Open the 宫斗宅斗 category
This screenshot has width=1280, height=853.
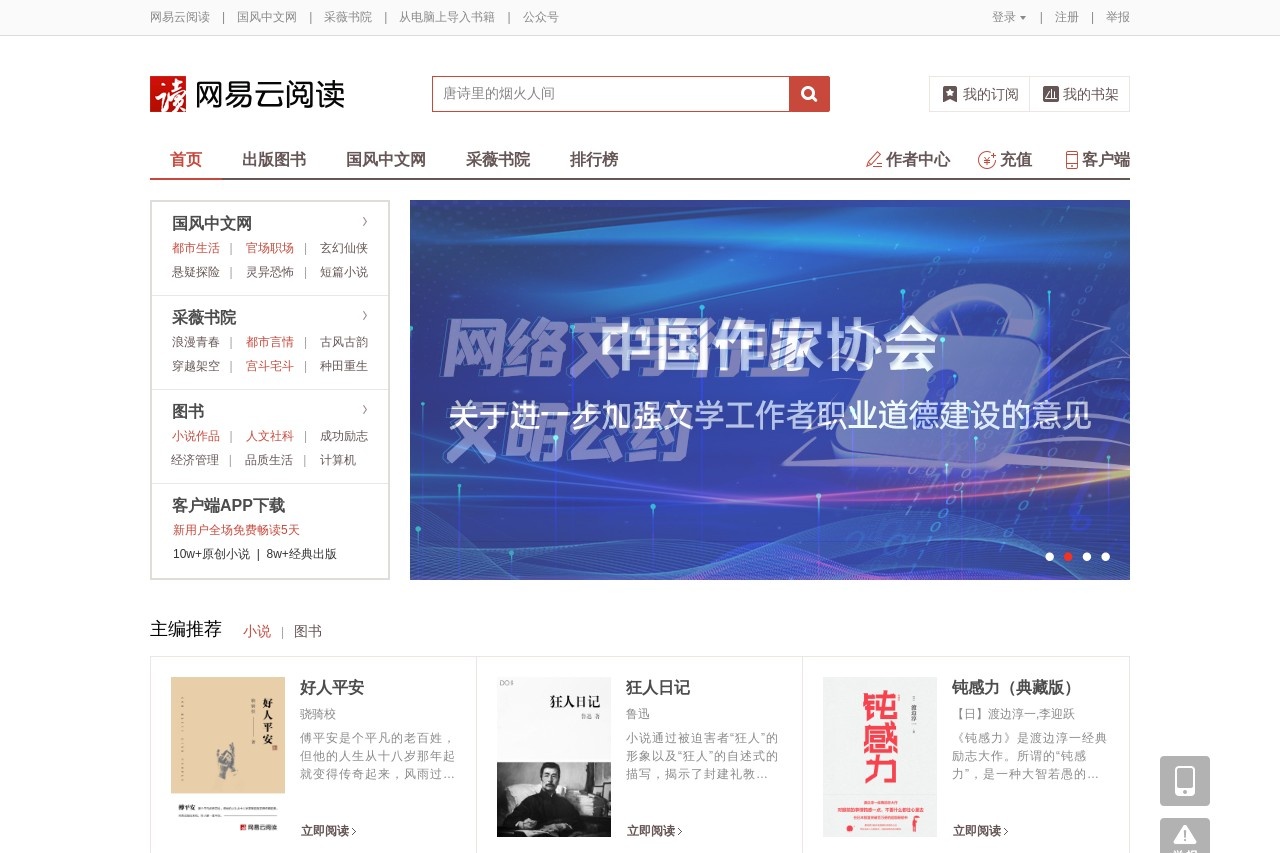point(270,366)
